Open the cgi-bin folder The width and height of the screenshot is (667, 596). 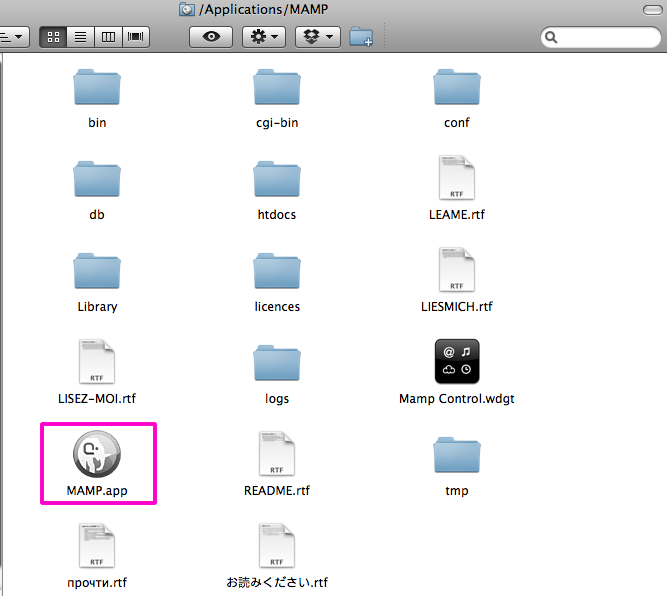[x=277, y=87]
